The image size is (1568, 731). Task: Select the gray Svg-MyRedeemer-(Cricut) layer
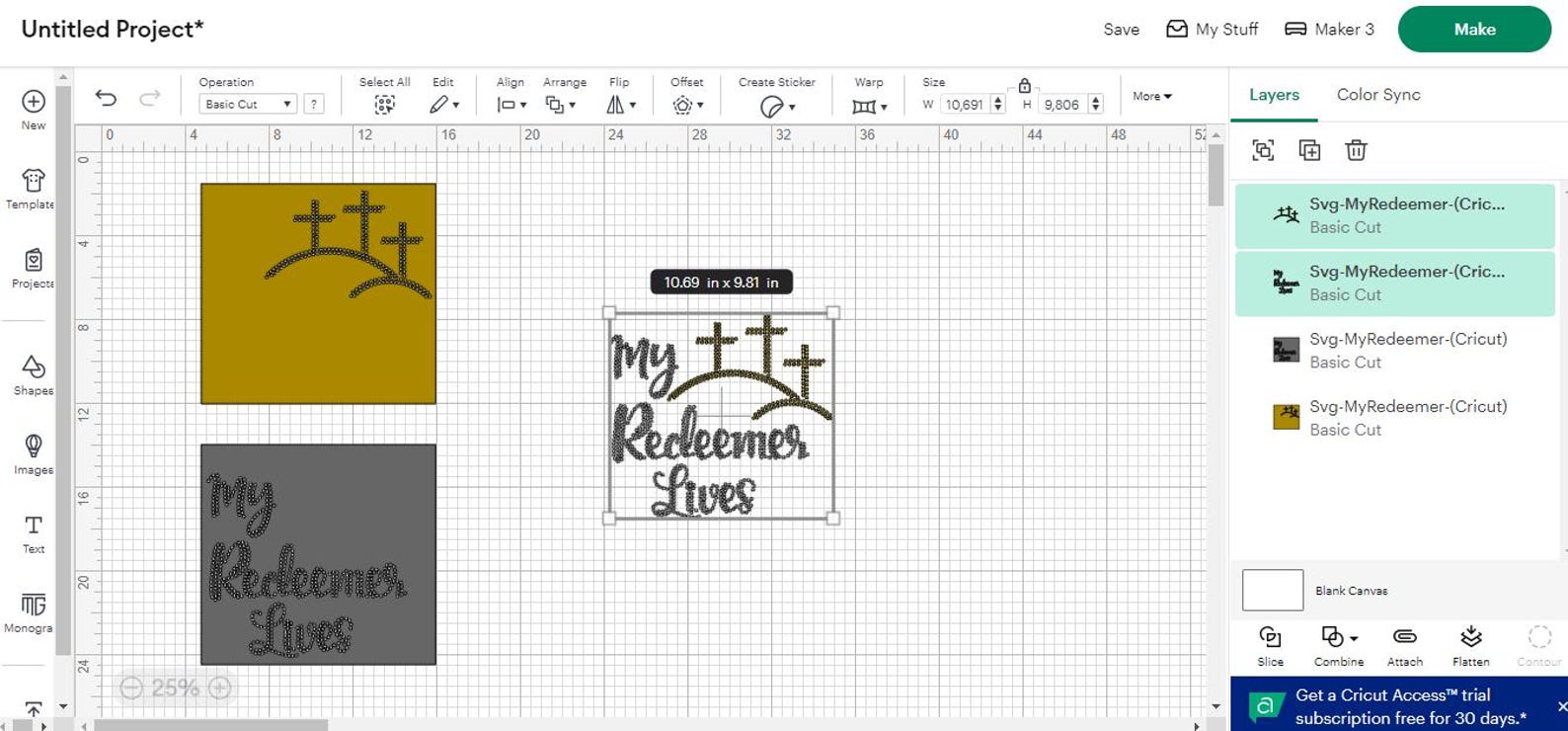1394,351
